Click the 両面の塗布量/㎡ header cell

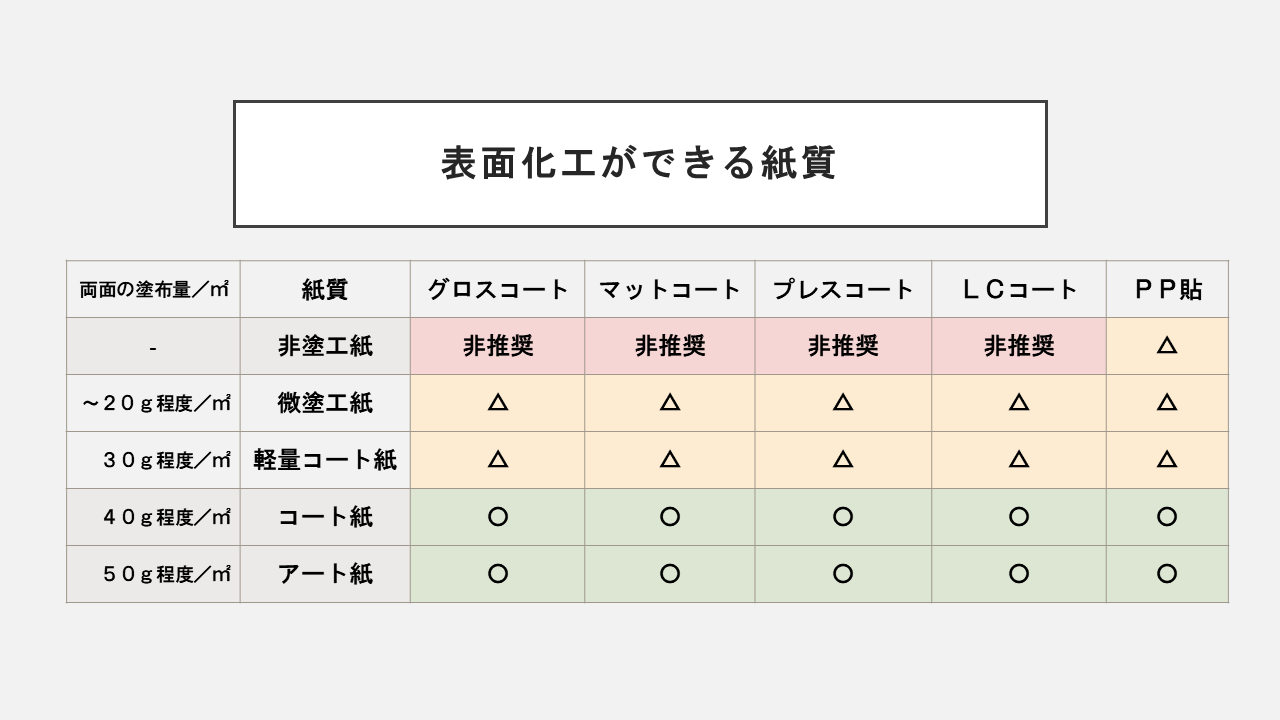pos(153,290)
